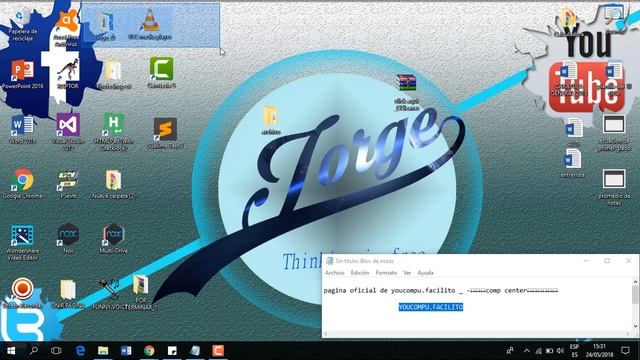Switch to Camtasia recorder in taskbar
The width and height of the screenshot is (640, 360).
coord(218,351)
